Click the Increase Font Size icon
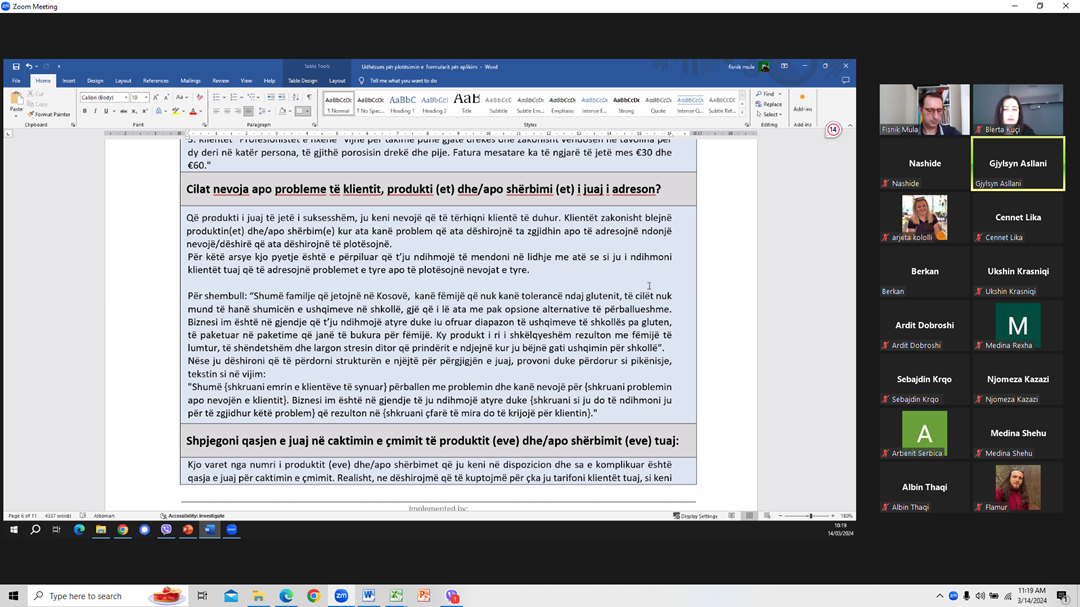The image size is (1080, 607). click(156, 97)
